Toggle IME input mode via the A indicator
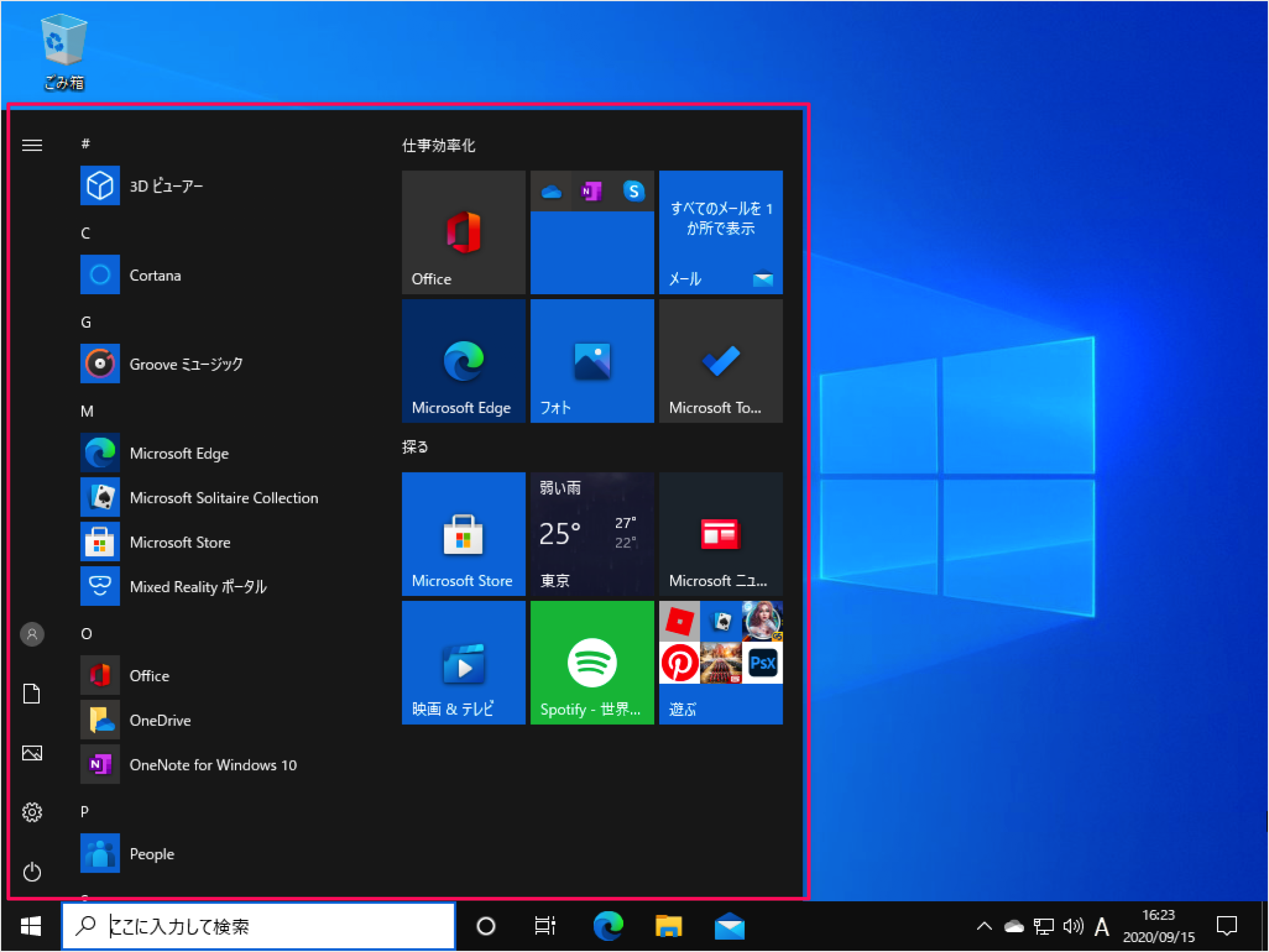Viewport: 1269px width, 952px height. 1103,926
